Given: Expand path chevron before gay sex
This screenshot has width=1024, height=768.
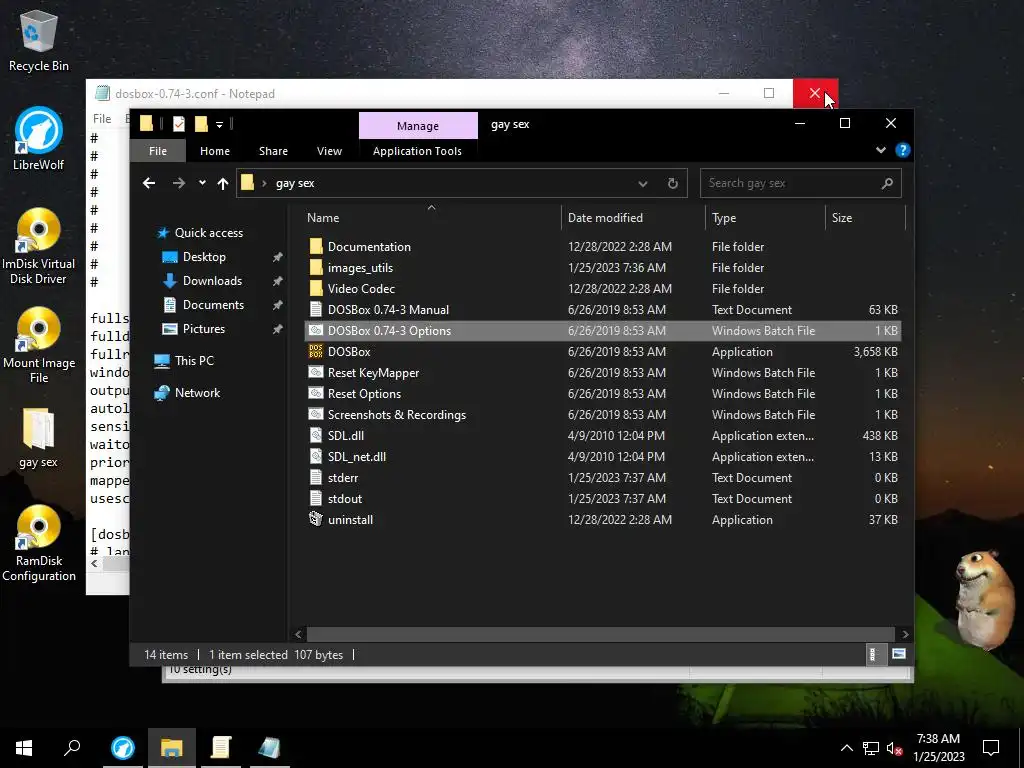Looking at the screenshot, I should point(264,184).
